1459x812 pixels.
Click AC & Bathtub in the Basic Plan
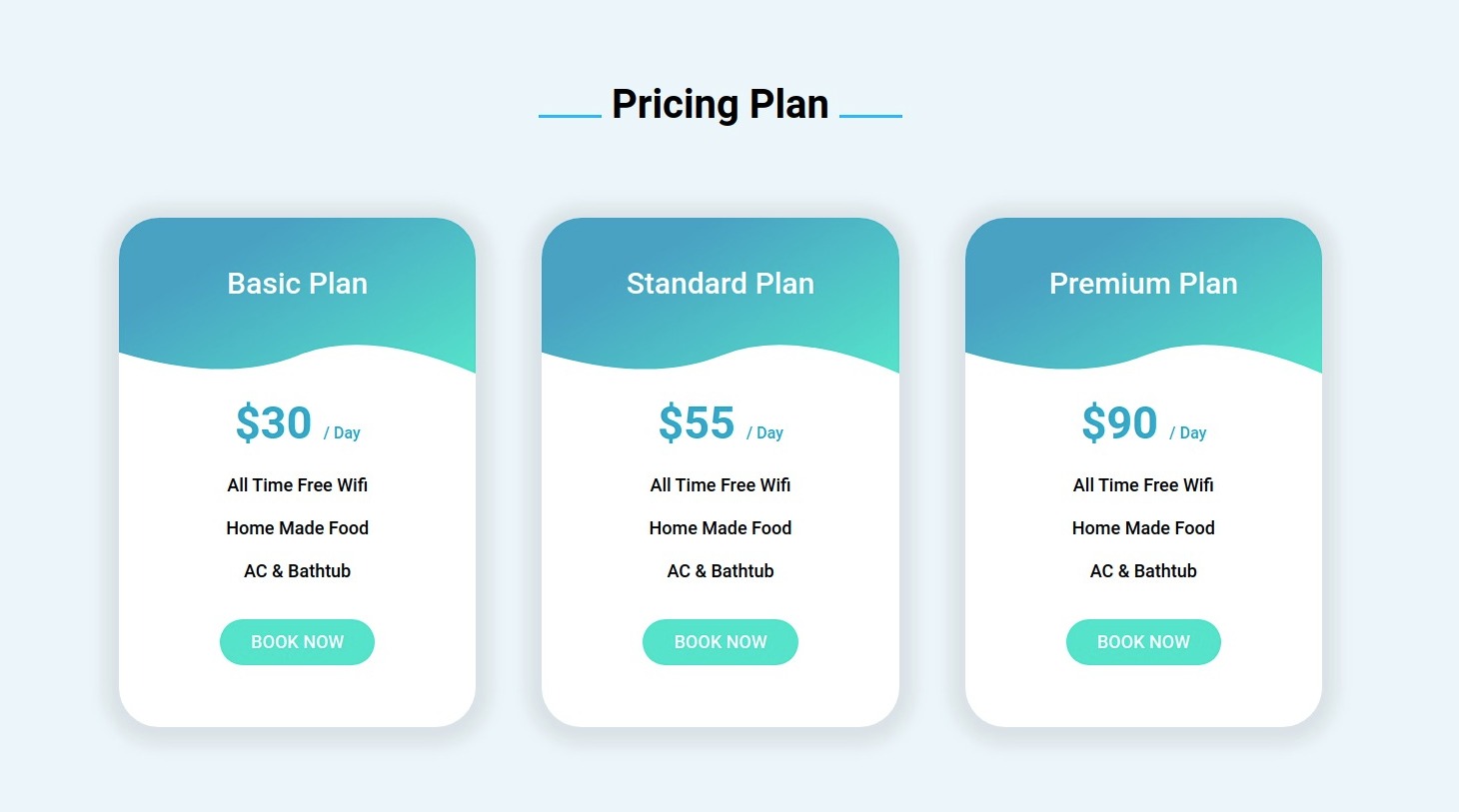coord(297,571)
